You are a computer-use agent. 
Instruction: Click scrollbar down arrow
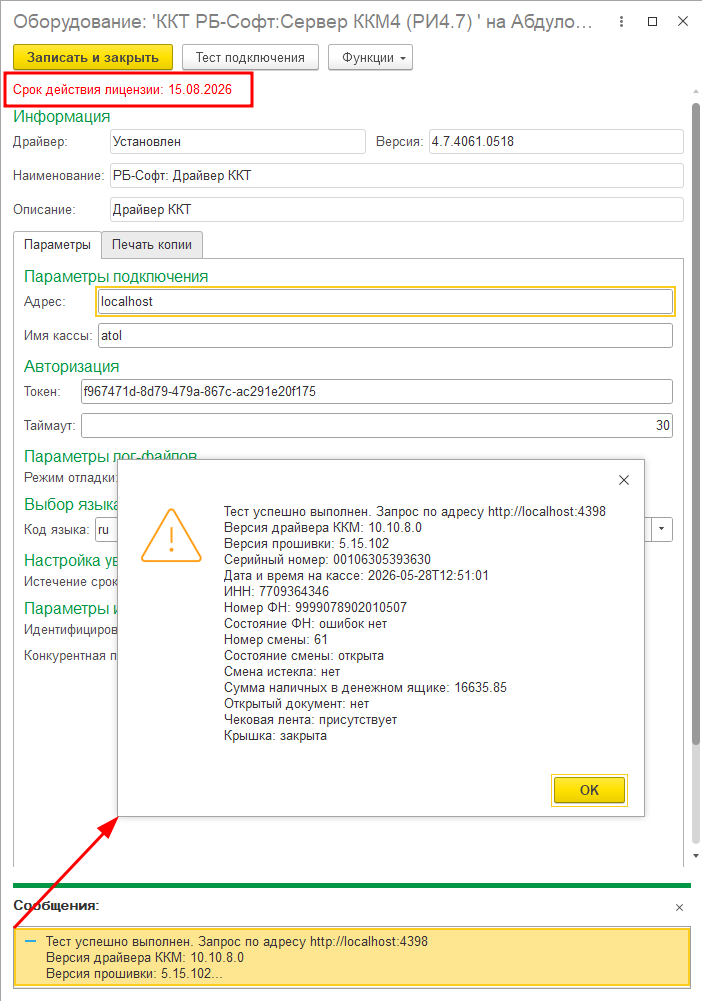coord(696,855)
